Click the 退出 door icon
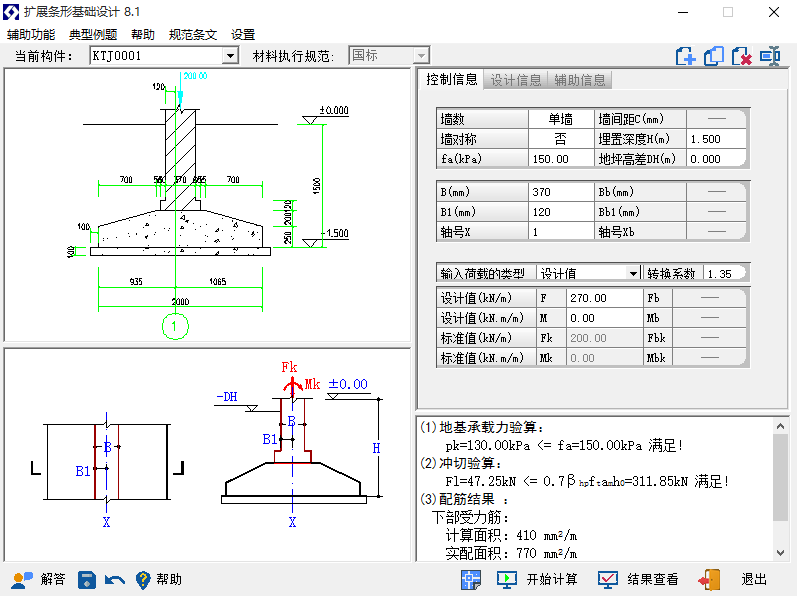 click(x=710, y=580)
